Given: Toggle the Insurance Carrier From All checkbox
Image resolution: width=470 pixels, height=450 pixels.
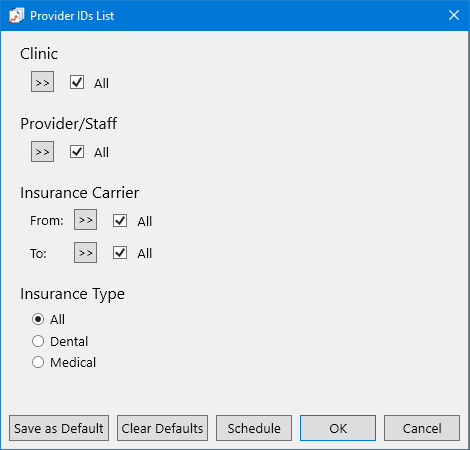Looking at the screenshot, I should point(120,220).
